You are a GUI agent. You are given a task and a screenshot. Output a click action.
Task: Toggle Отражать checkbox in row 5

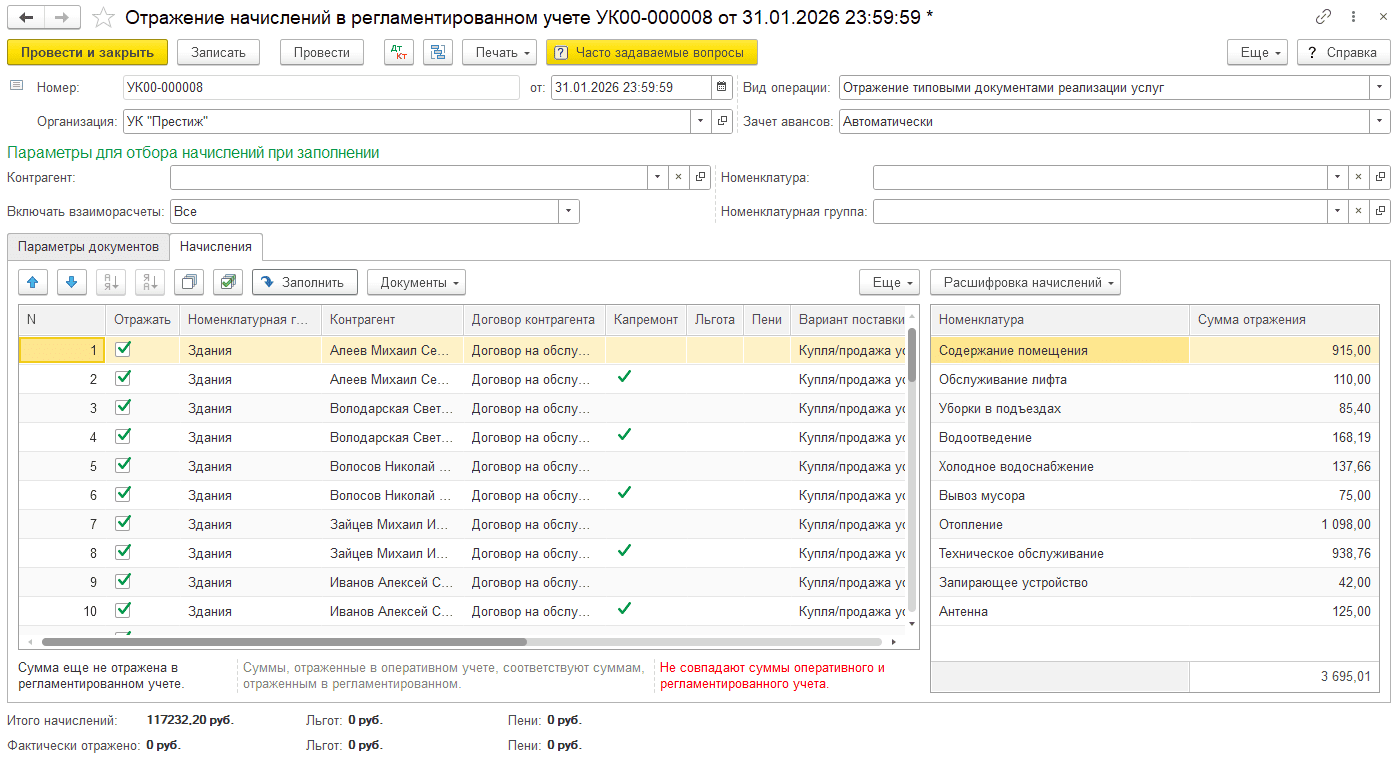pos(123,466)
